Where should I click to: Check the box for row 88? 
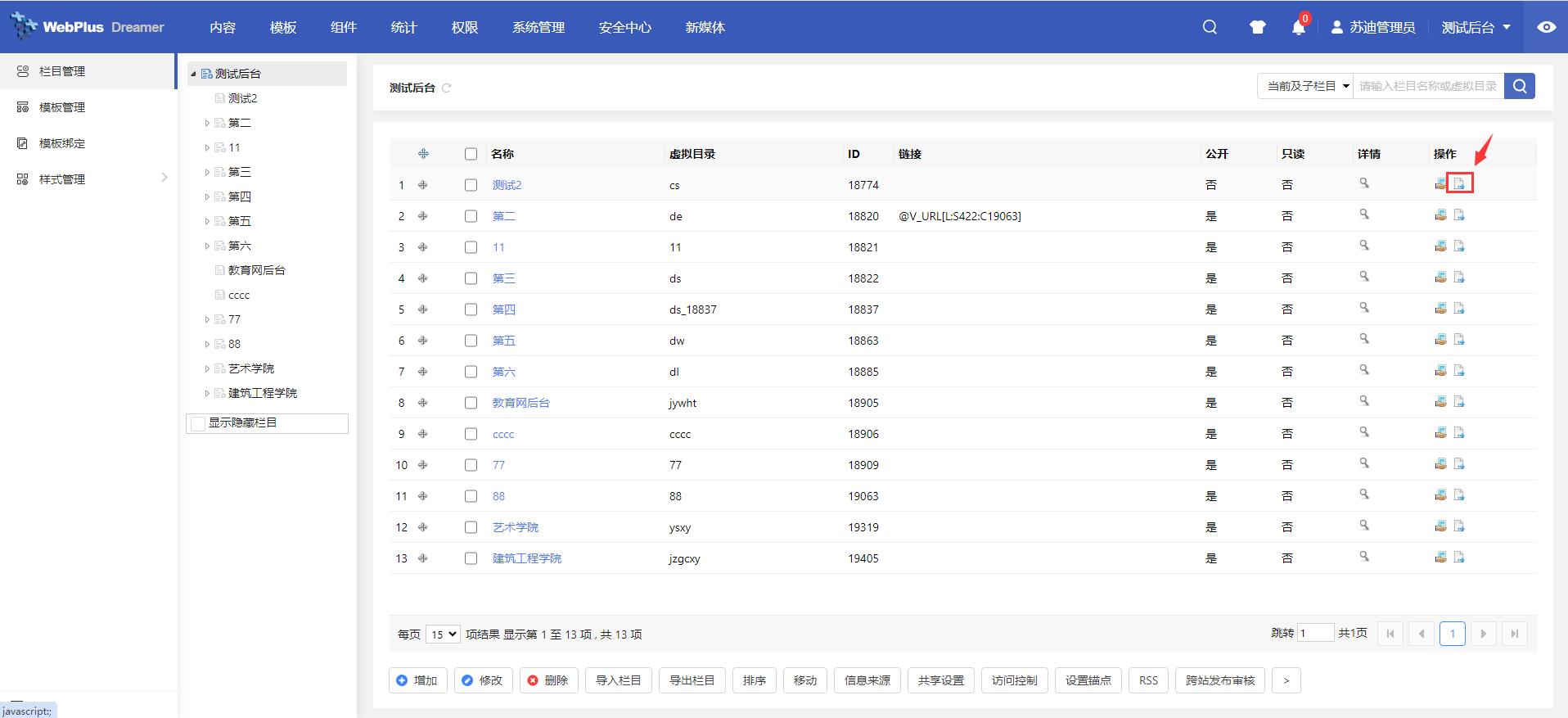(471, 496)
